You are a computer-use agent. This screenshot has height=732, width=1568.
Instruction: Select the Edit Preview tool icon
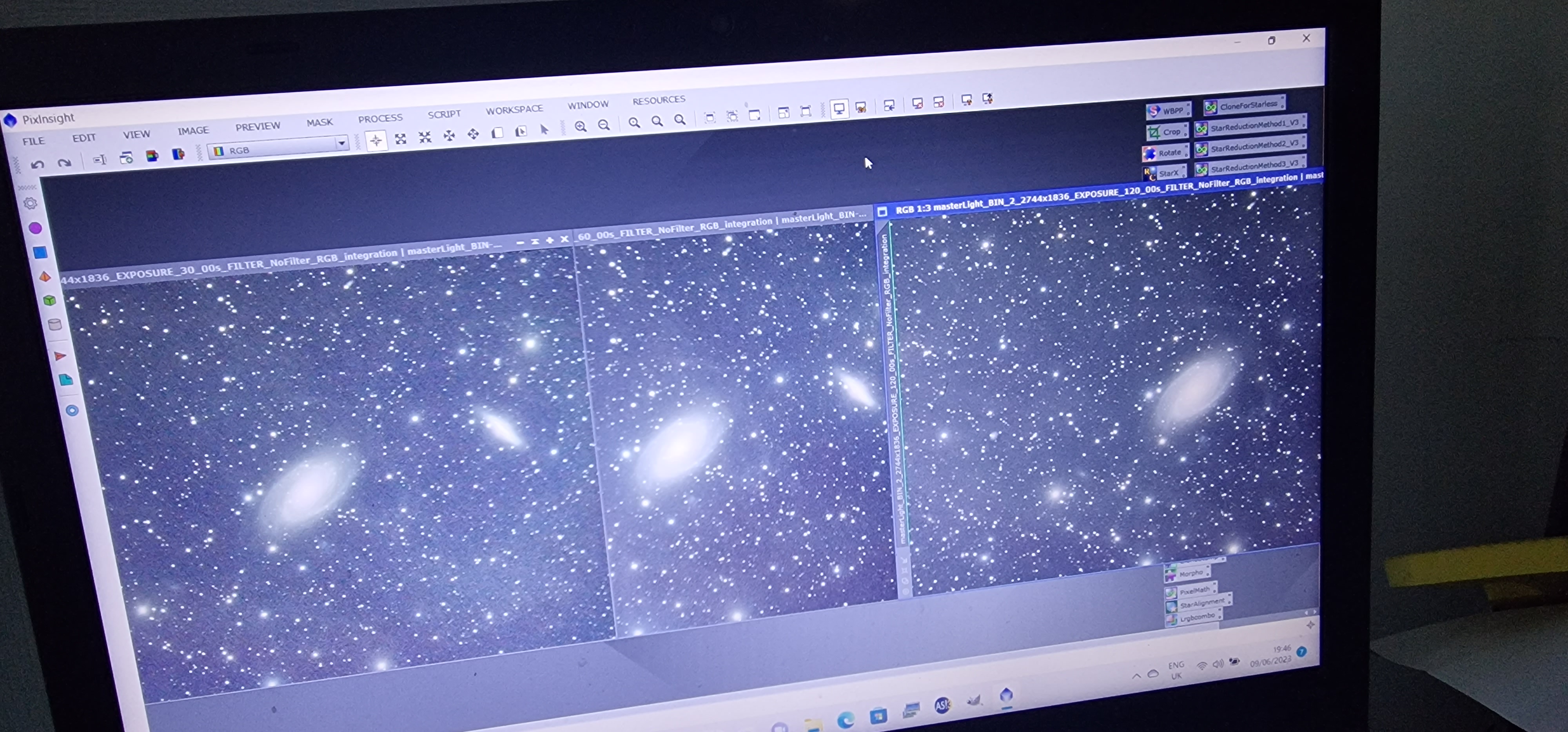[x=521, y=131]
